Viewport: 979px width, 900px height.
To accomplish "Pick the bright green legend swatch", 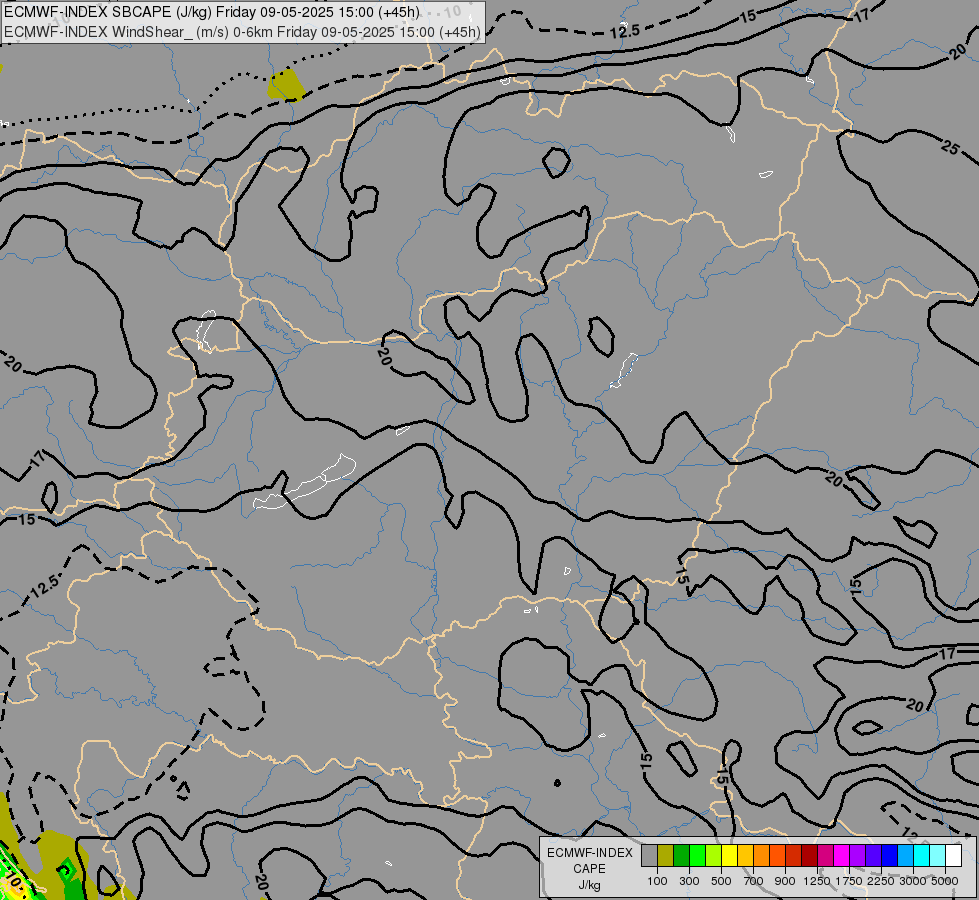I will (x=697, y=856).
